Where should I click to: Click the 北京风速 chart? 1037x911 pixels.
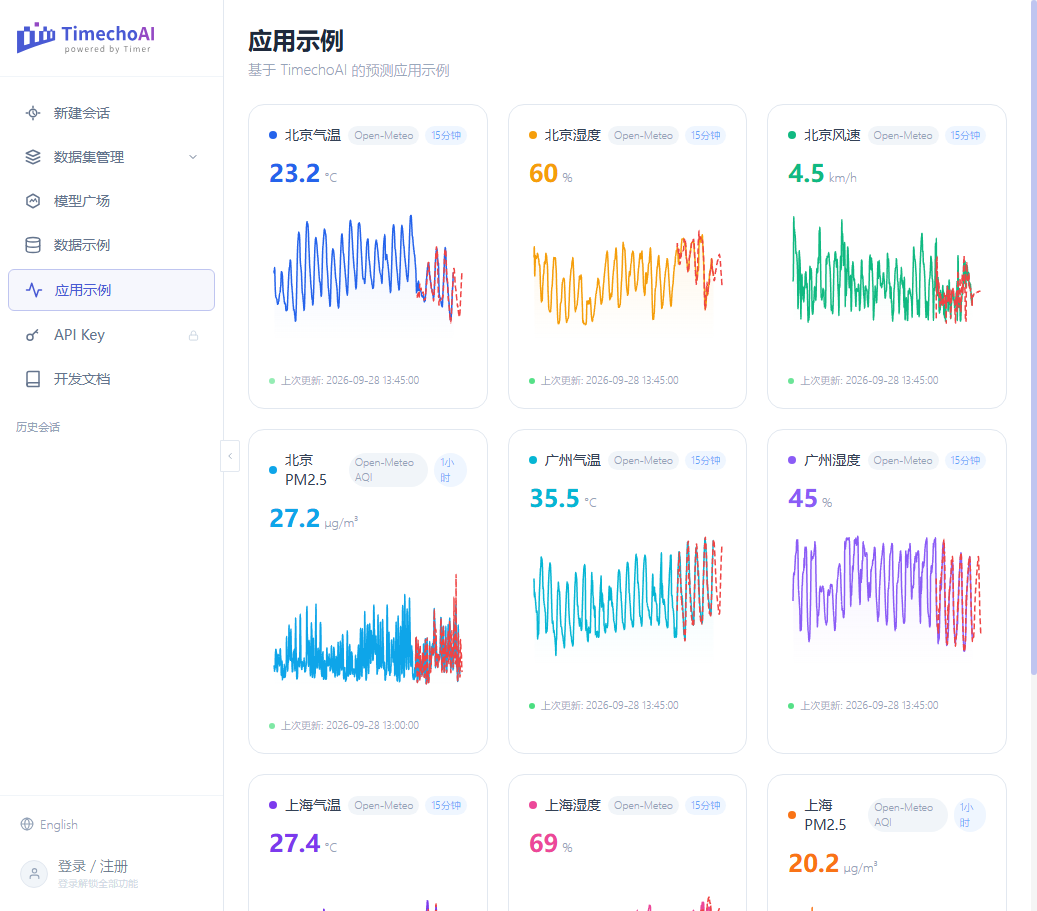point(887,269)
